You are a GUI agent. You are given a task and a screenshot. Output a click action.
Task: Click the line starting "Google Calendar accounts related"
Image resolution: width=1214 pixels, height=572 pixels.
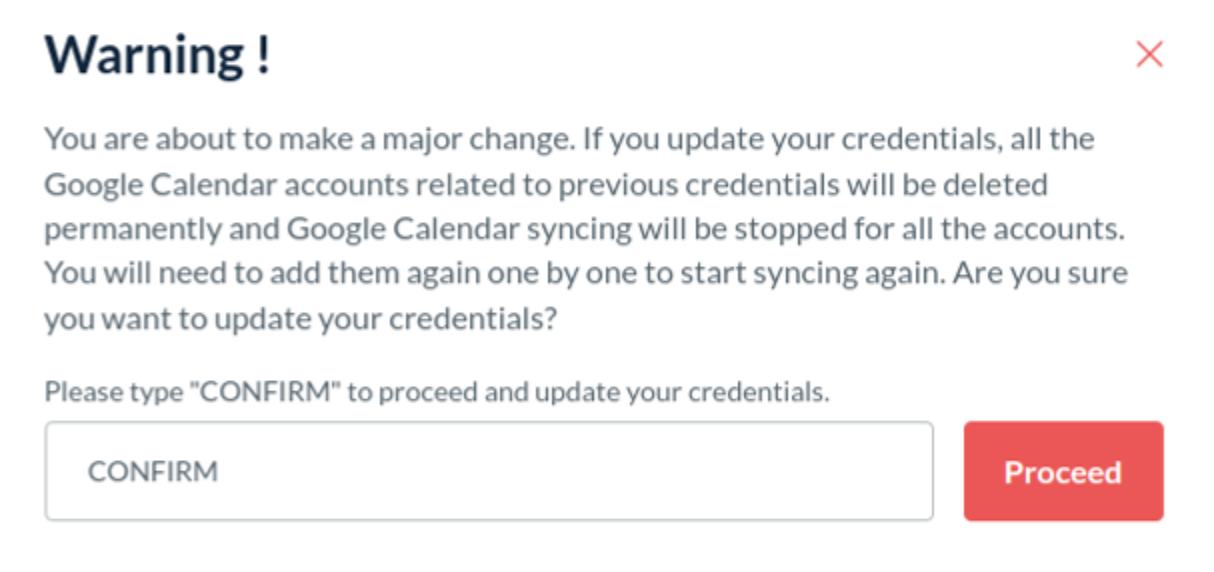[x=546, y=185]
